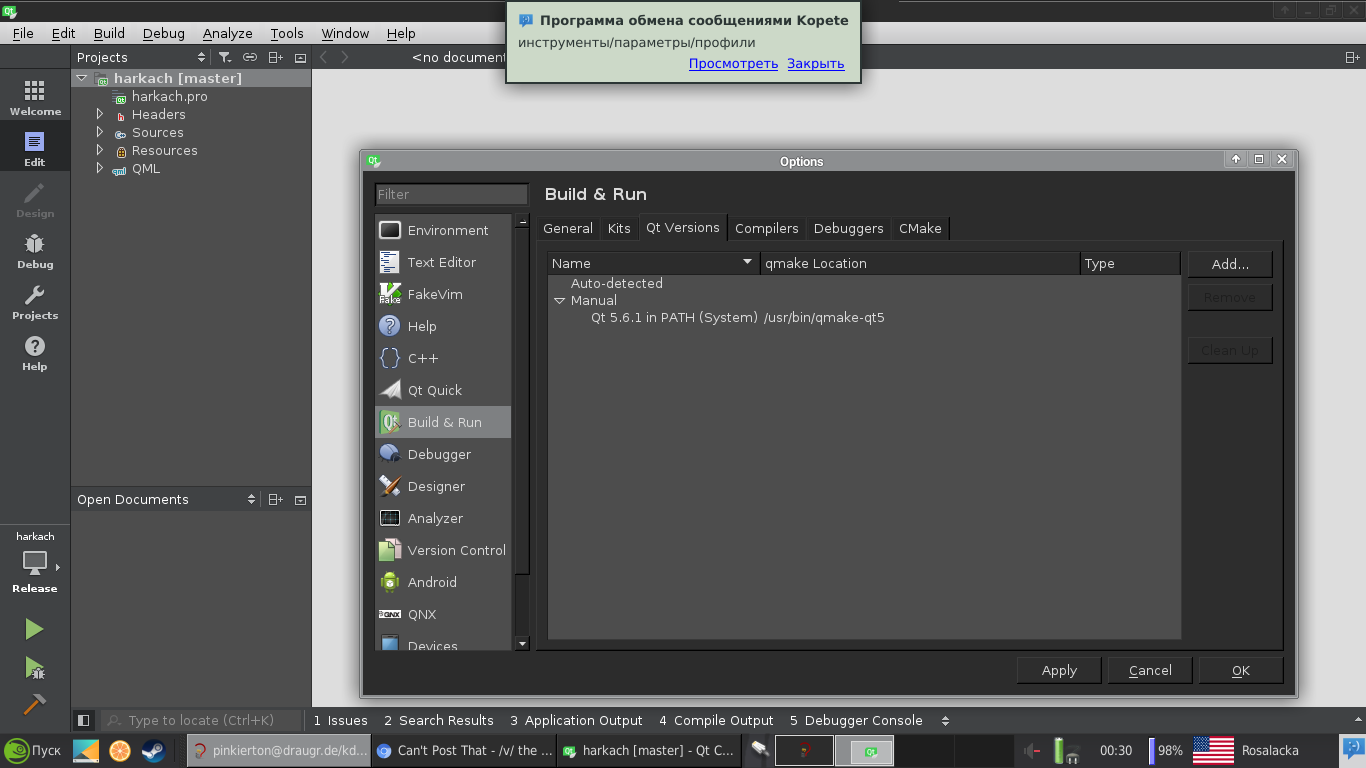Open output panes selector arrows

(945, 720)
